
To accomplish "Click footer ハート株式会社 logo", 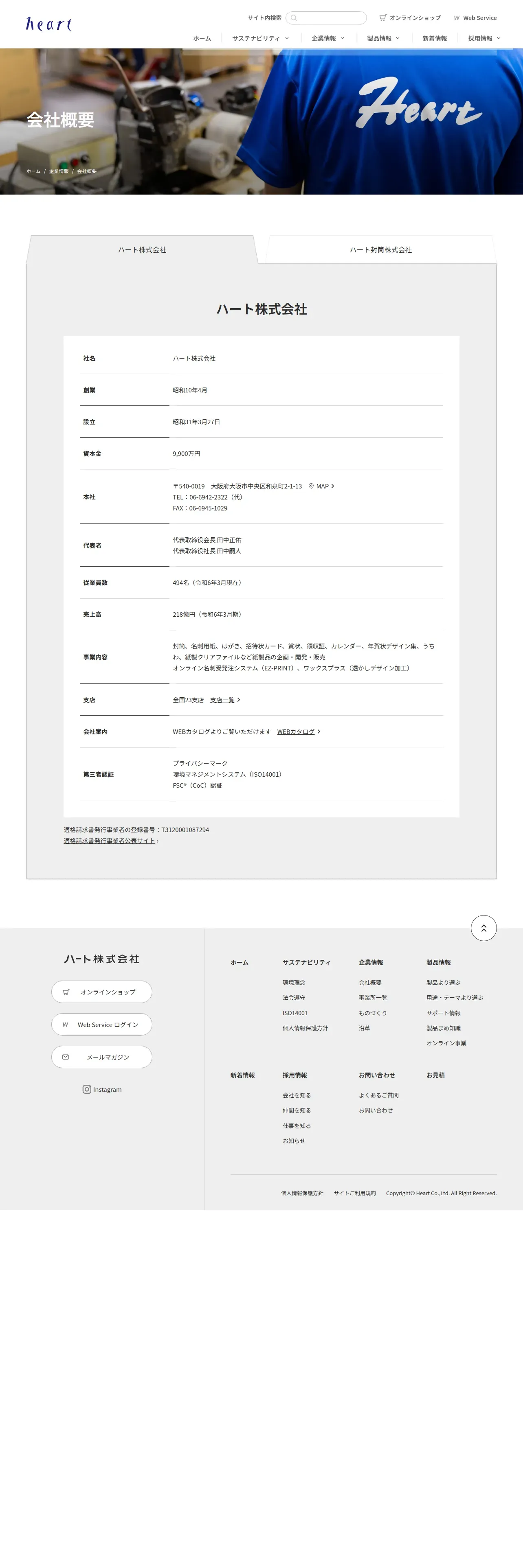I will point(102,959).
